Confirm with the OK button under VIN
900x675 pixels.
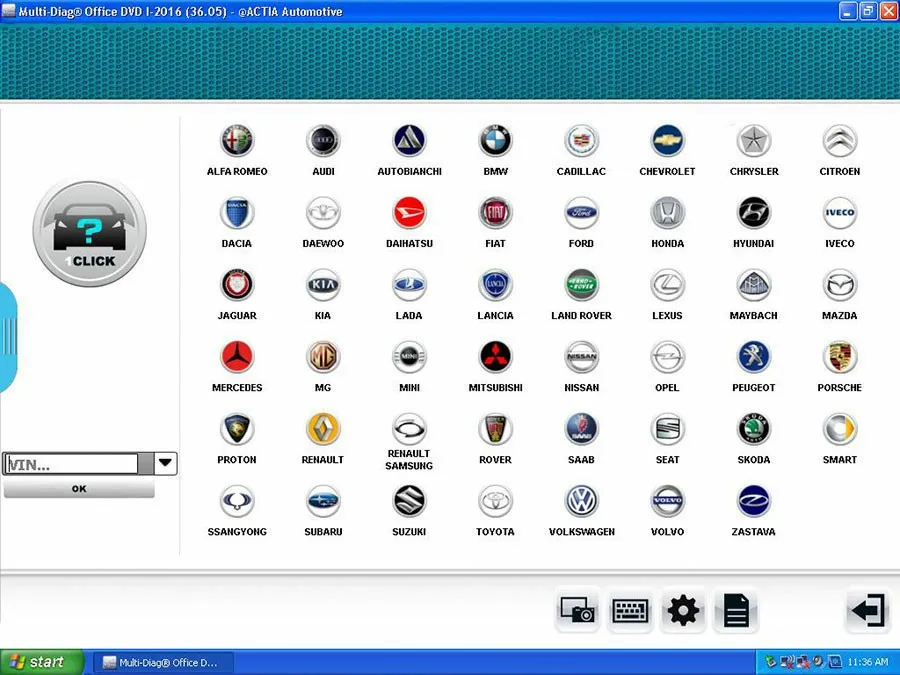pyautogui.click(x=79, y=489)
